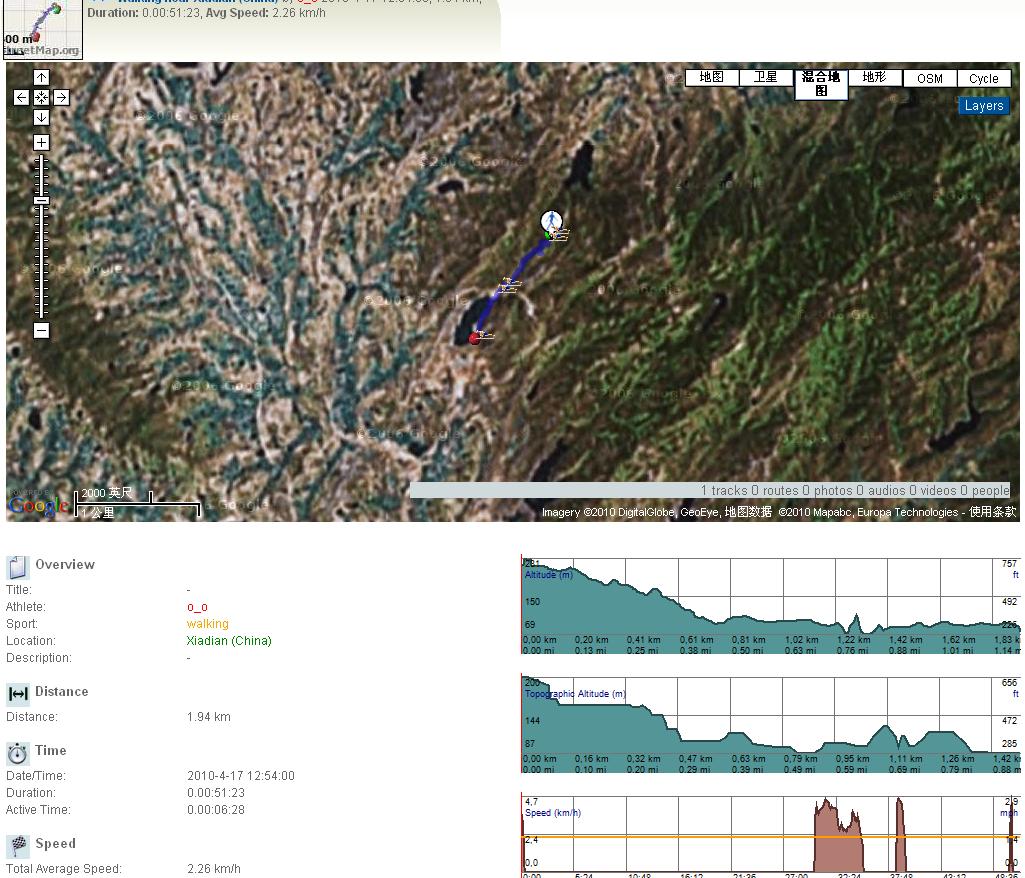Select the duration value 0.00:51:23
1025x878 pixels.
pyautogui.click(x=216, y=793)
